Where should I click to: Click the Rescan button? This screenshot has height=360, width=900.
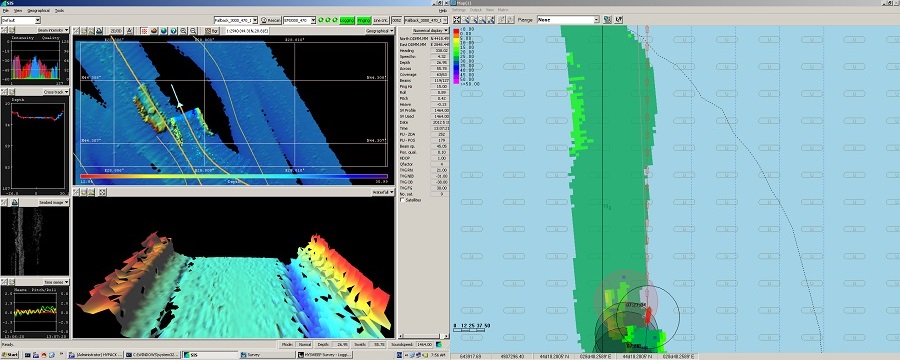click(270, 20)
